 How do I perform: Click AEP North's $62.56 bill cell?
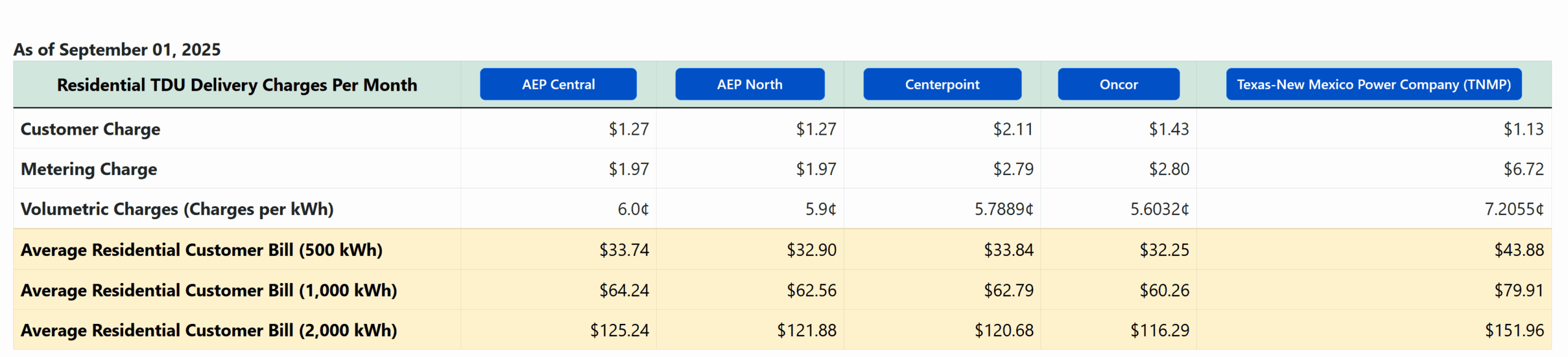[x=811, y=290]
